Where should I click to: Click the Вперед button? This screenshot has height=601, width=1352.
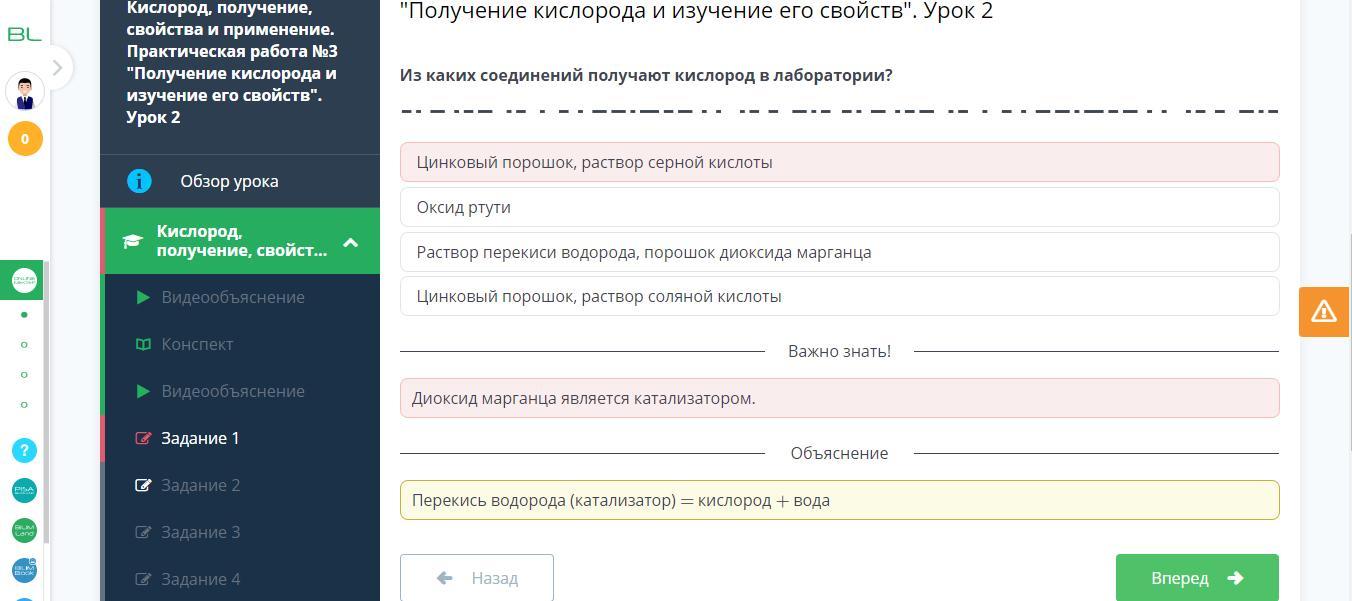coord(1196,578)
